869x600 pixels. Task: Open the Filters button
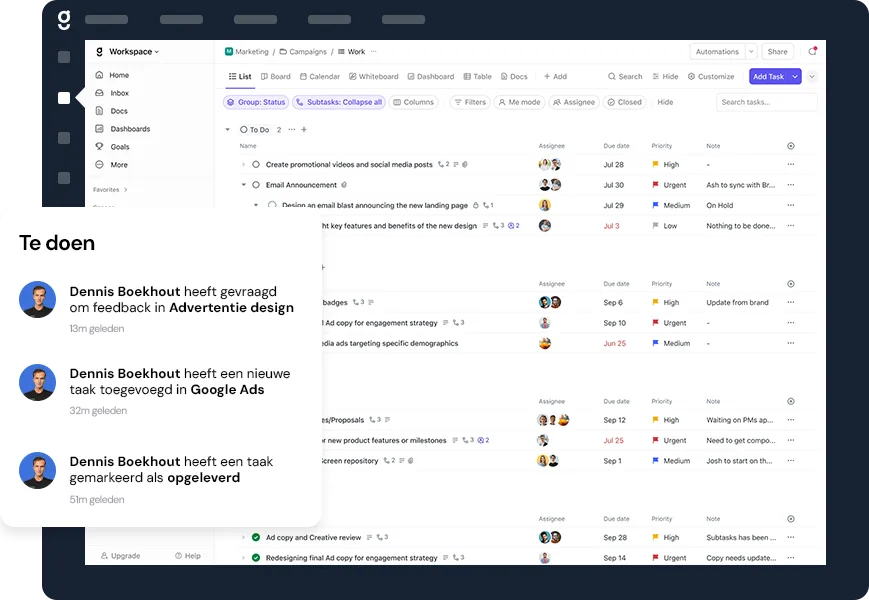pos(470,102)
